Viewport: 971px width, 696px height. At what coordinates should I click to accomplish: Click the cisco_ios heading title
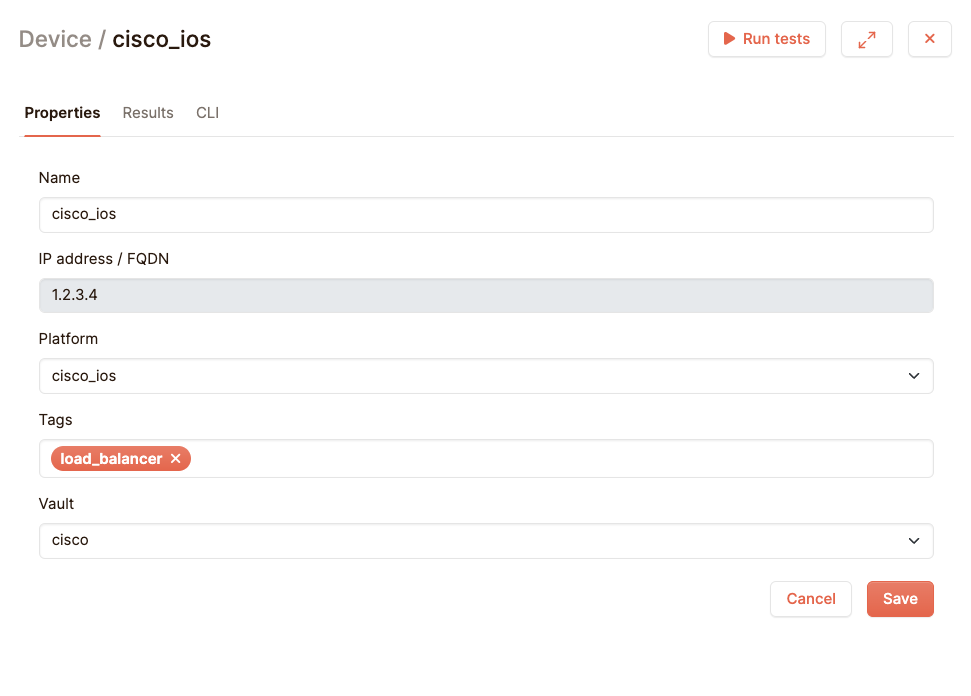(161, 40)
